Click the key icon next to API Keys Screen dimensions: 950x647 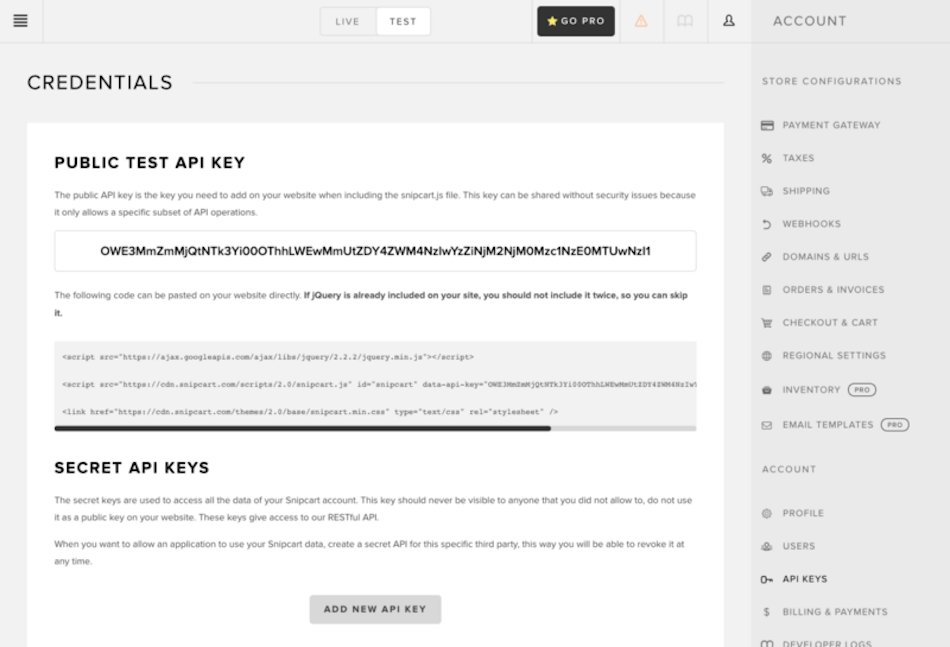click(766, 578)
